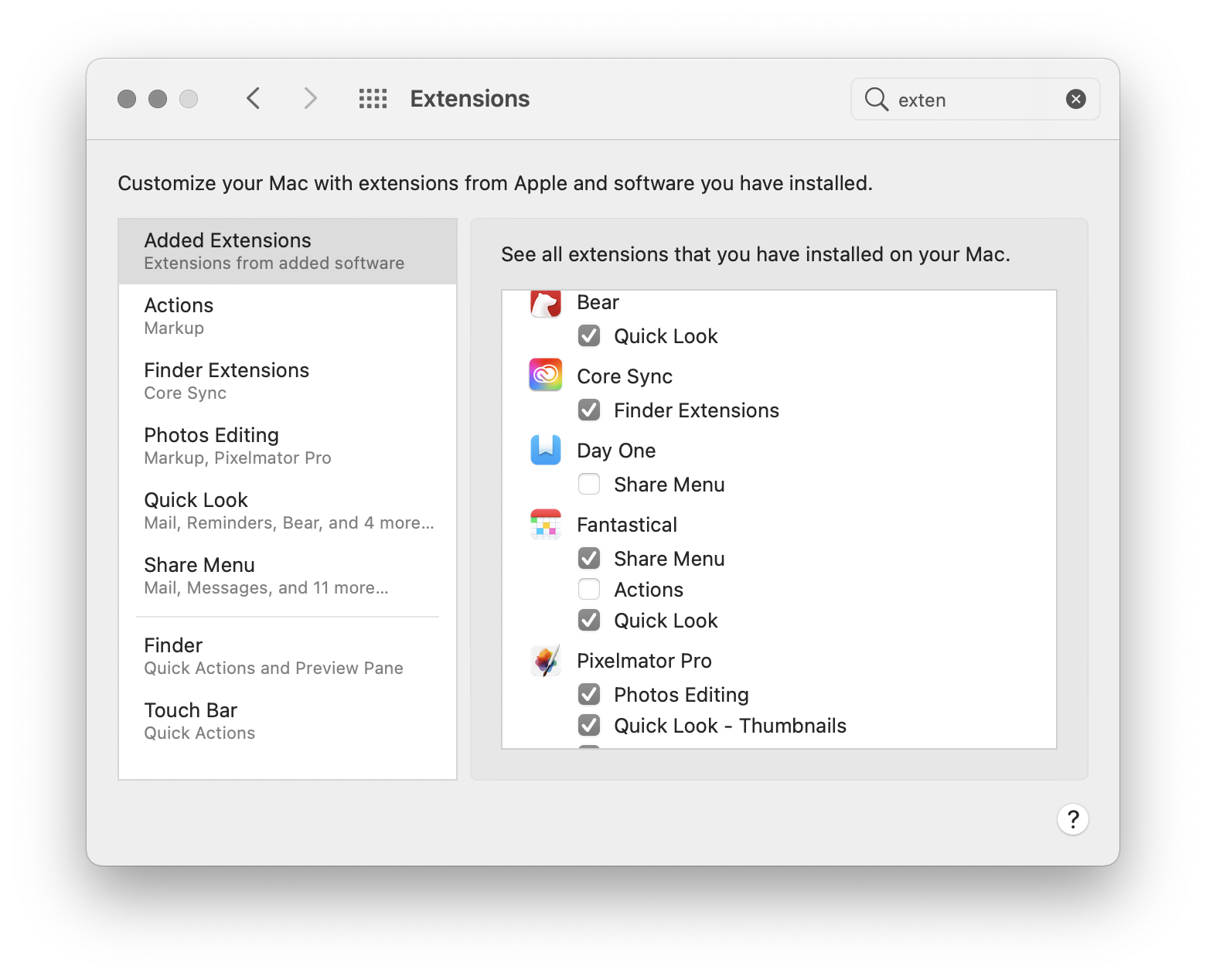Go back with the left chevron
The image size is (1206, 980).
[253, 99]
